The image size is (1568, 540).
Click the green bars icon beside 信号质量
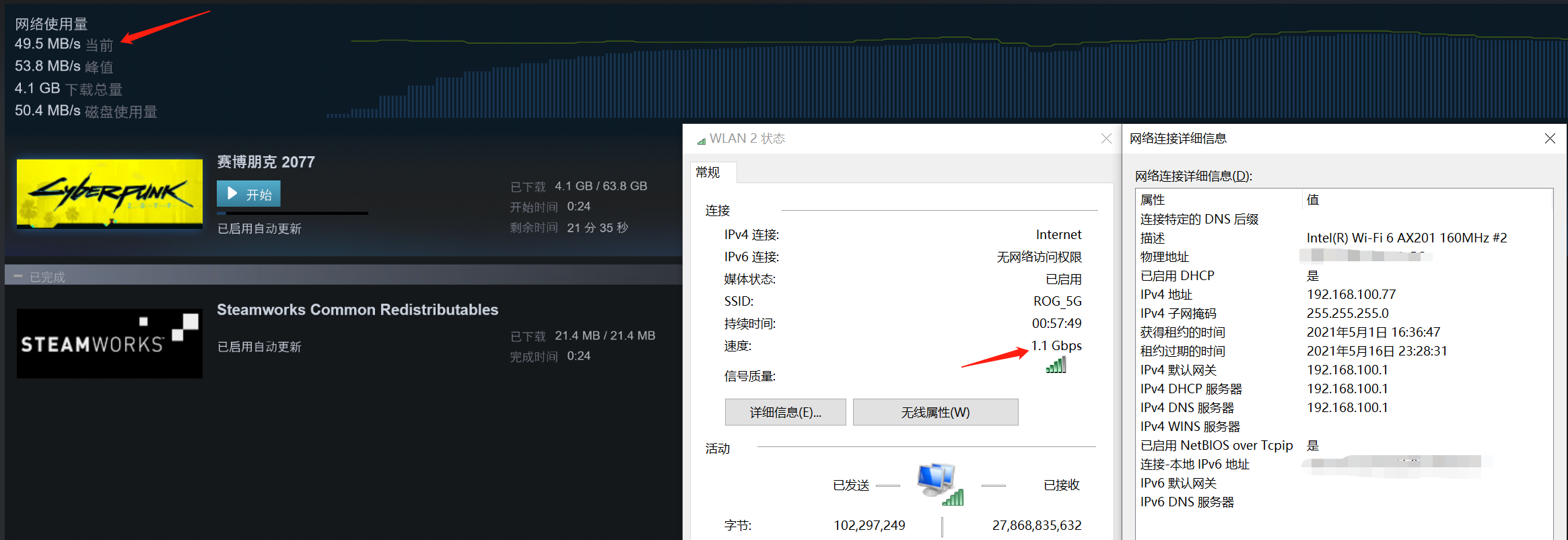[x=1056, y=366]
